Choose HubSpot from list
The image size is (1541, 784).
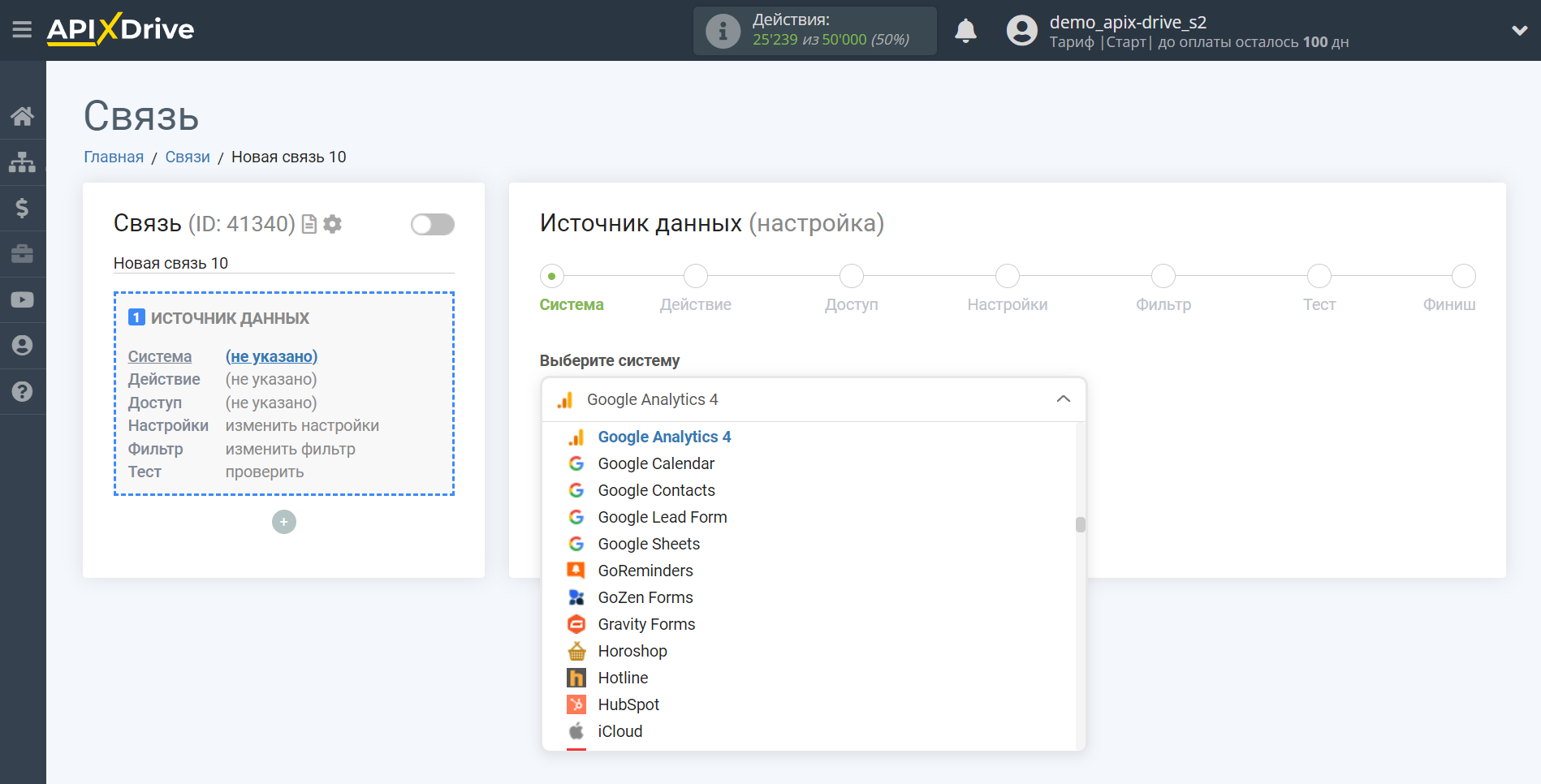809,704
